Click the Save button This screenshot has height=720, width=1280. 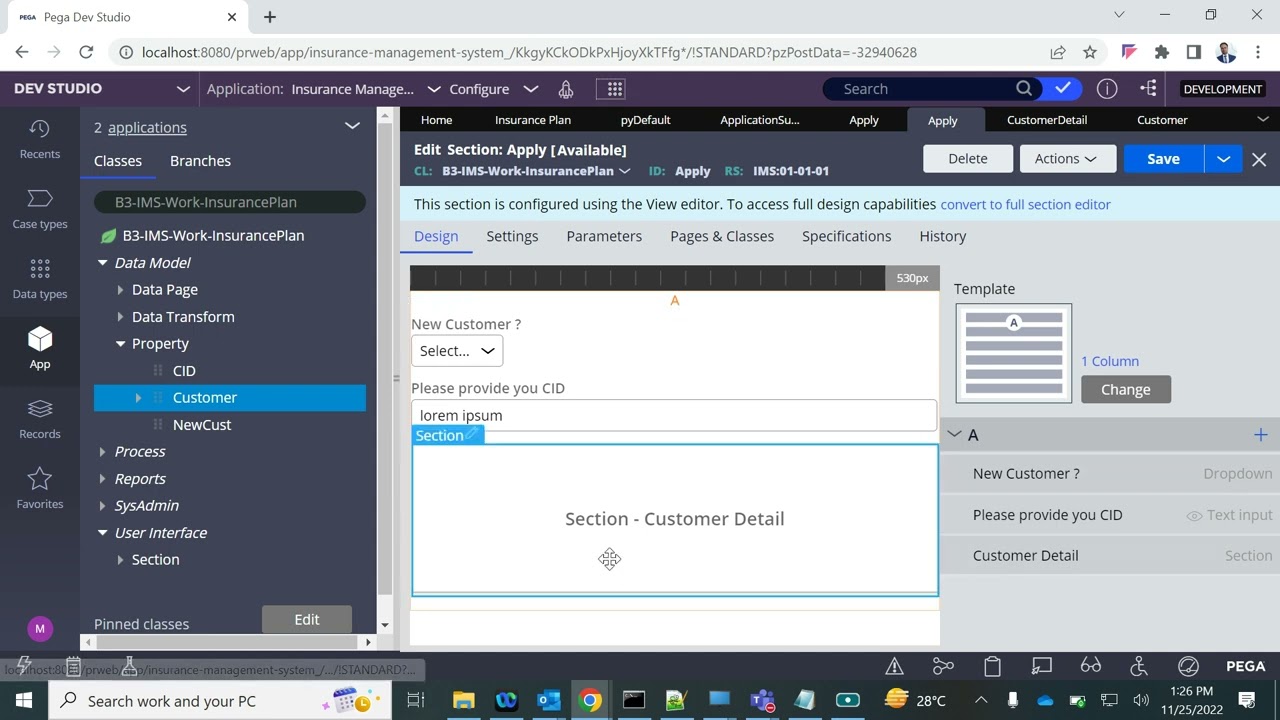tap(1163, 159)
